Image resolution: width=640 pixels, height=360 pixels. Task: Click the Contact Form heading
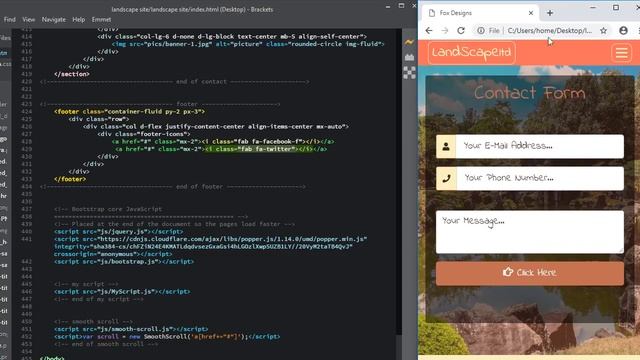tap(529, 93)
